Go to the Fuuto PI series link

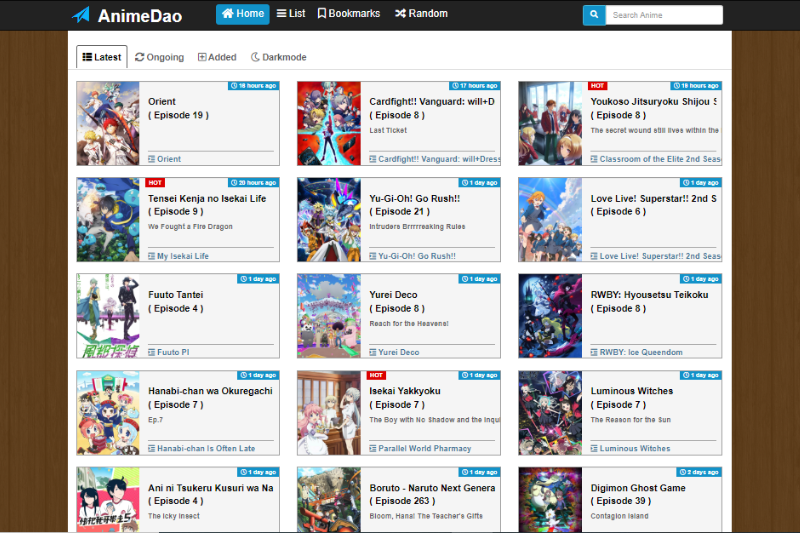click(x=169, y=352)
